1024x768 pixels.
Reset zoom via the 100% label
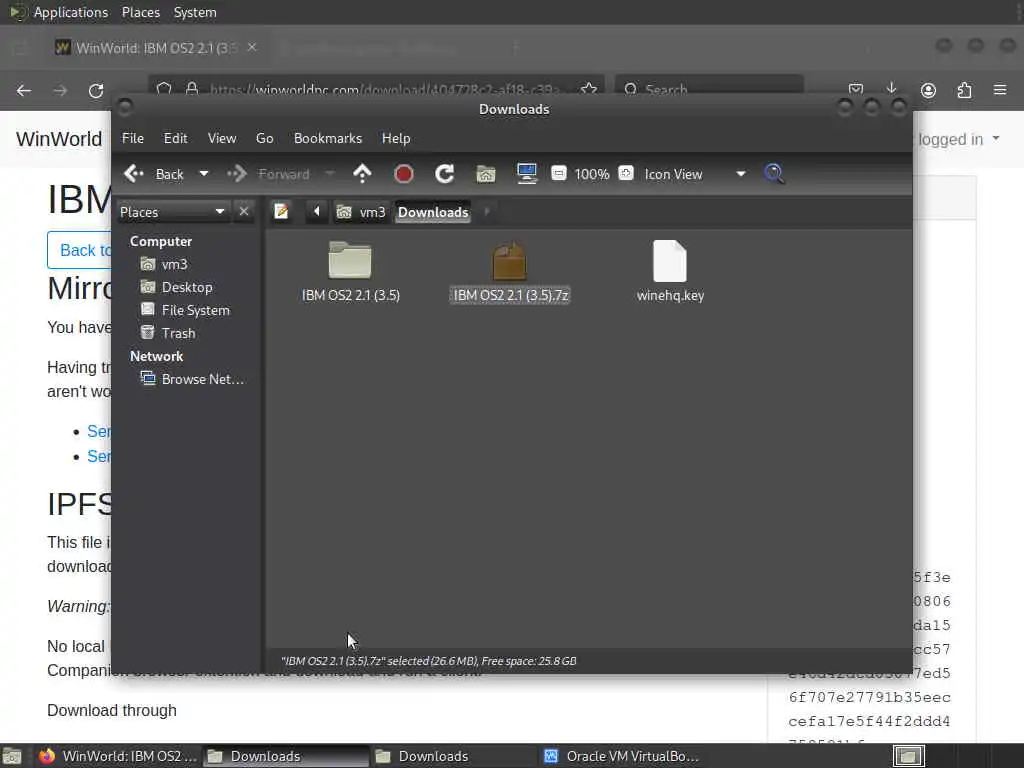592,174
